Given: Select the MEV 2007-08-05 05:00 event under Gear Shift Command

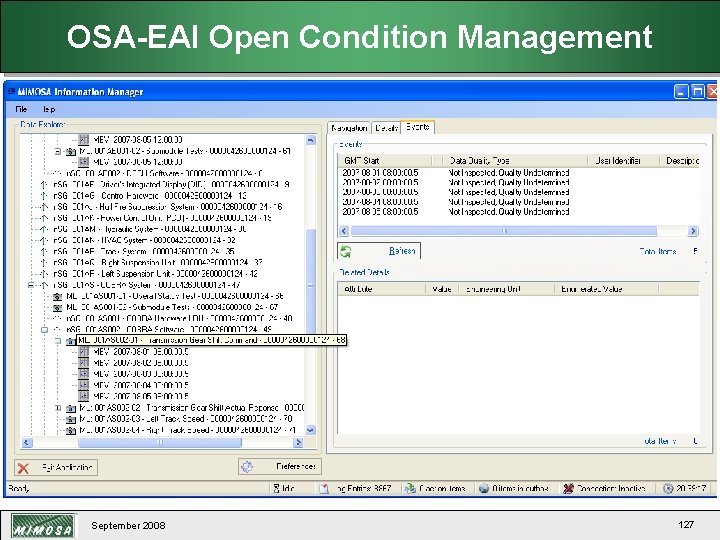Looking at the screenshot, I should pos(141,396).
